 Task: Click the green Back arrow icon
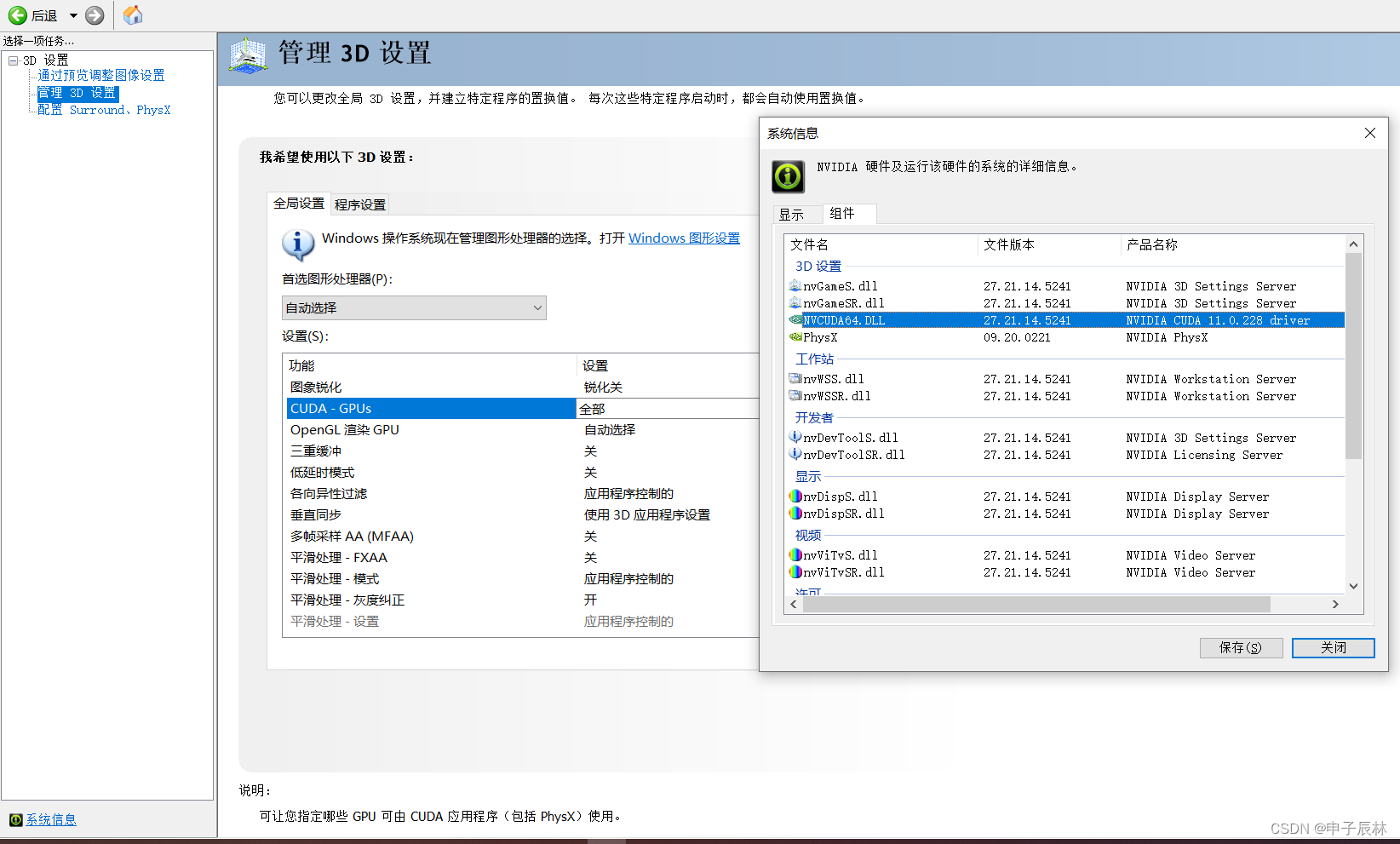(x=17, y=15)
